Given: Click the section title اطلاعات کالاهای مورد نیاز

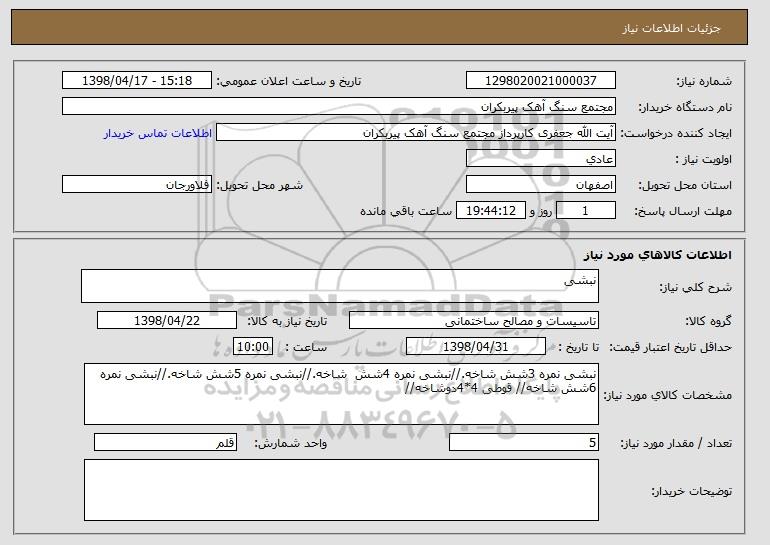Looking at the screenshot, I should coord(658,255).
